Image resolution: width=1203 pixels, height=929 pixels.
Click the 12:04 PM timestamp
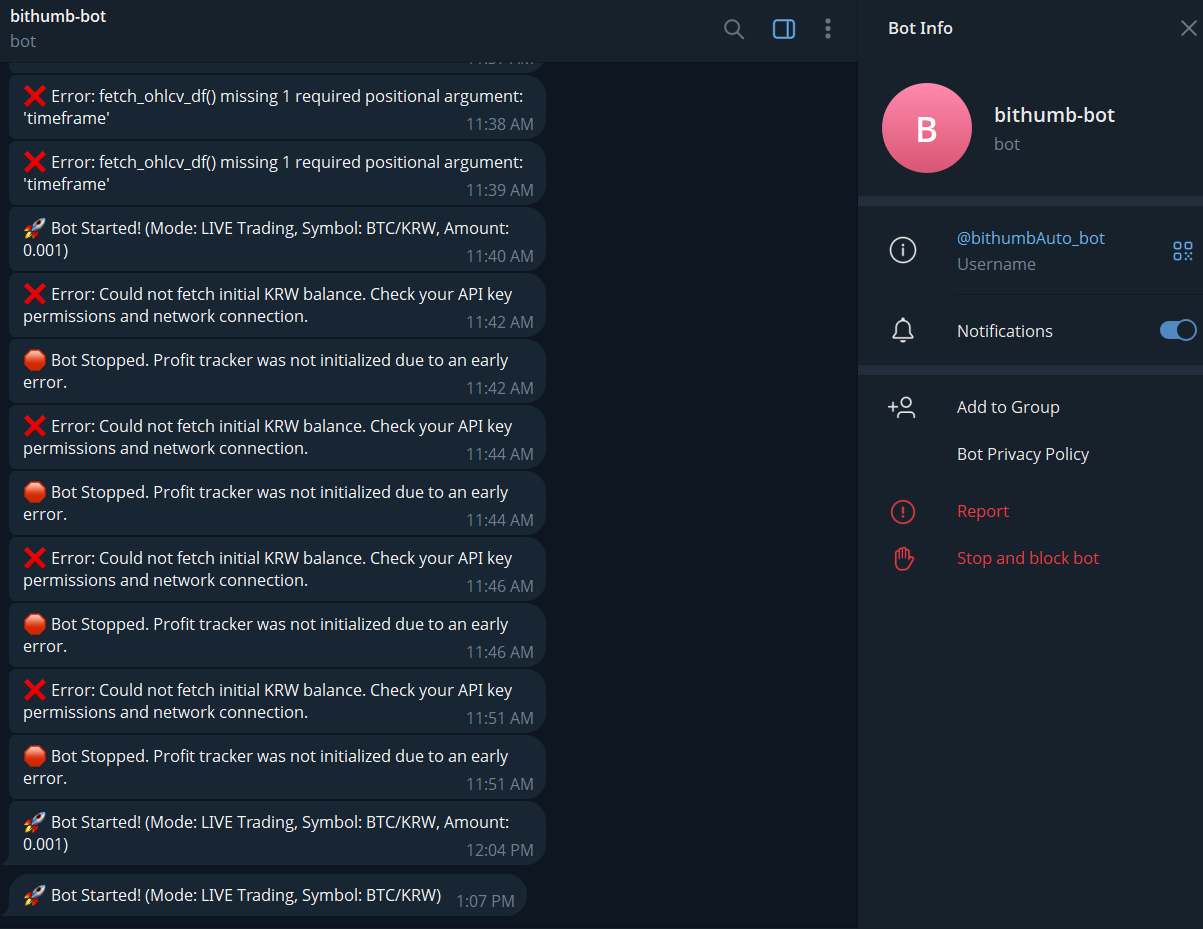pos(500,850)
